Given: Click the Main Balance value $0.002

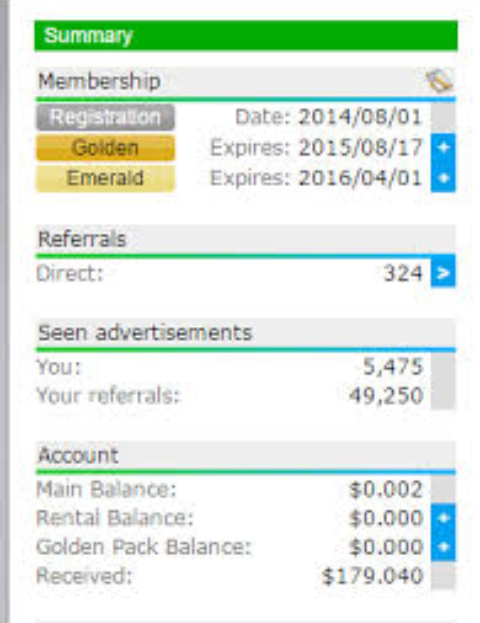Looking at the screenshot, I should point(385,490).
